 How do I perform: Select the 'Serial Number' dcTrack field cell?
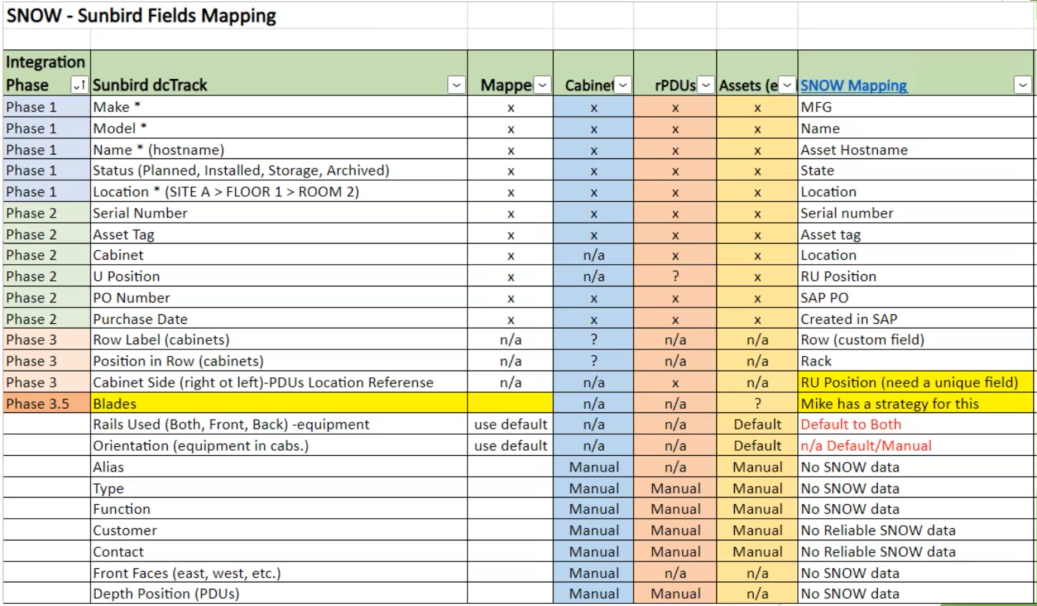point(278,212)
